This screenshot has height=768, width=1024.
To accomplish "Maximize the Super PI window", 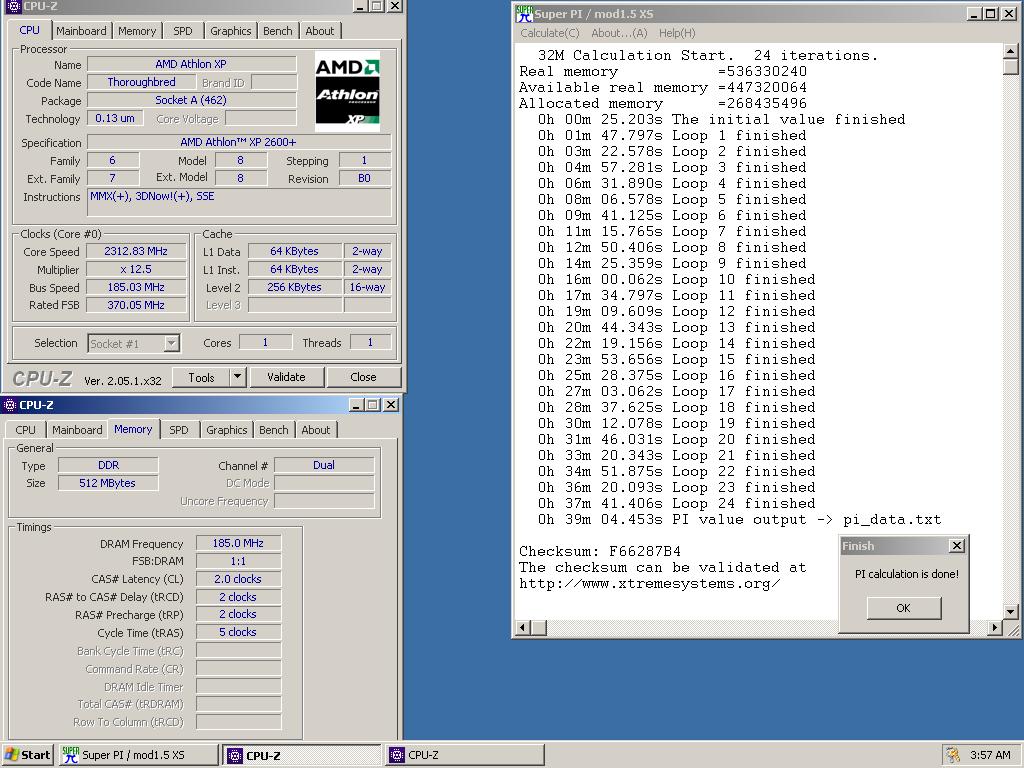I will click(990, 13).
